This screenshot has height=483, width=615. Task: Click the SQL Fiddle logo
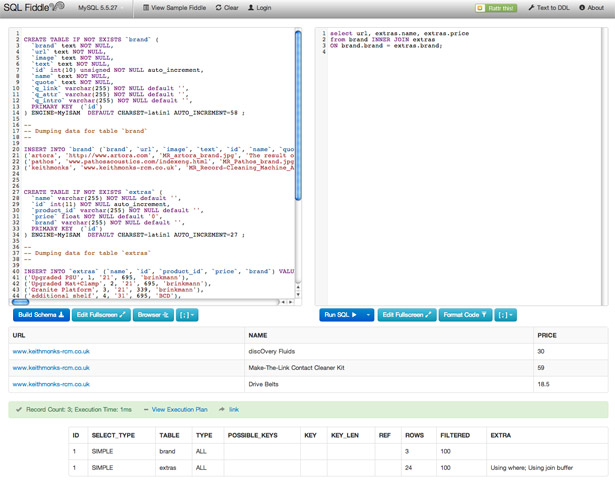click(x=33, y=7)
